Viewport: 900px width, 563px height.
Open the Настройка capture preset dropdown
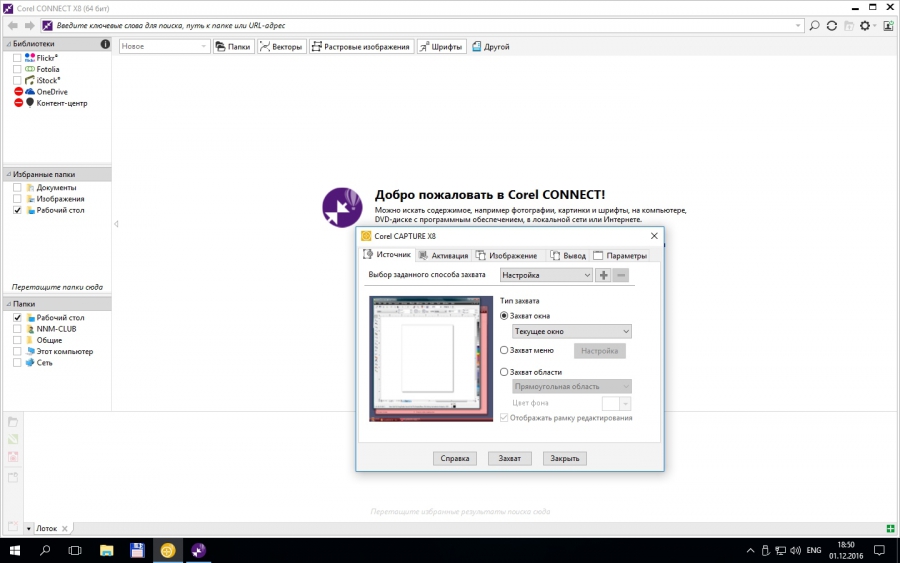[546, 275]
